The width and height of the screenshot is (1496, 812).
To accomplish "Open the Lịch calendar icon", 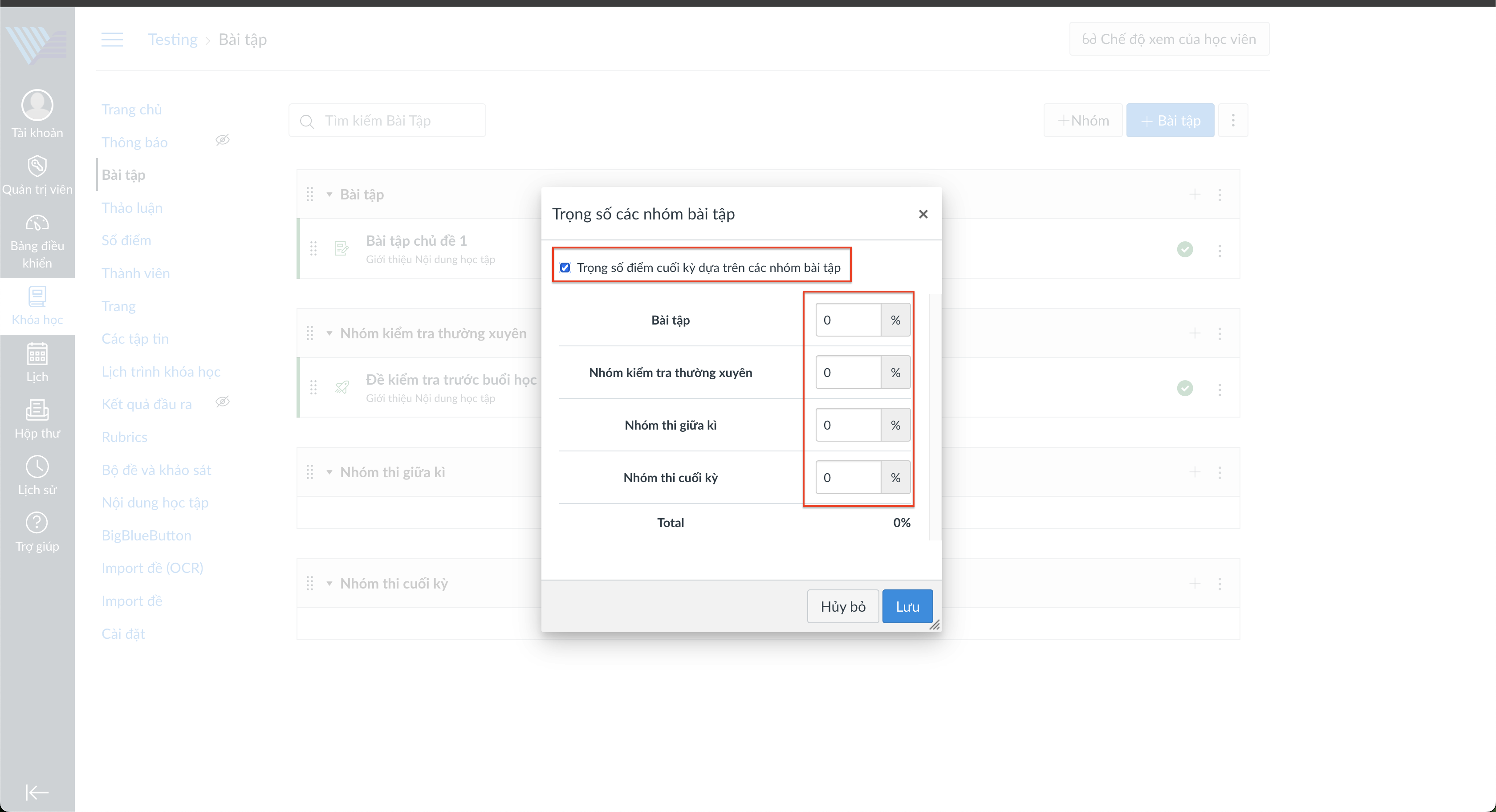I will pos(37,354).
